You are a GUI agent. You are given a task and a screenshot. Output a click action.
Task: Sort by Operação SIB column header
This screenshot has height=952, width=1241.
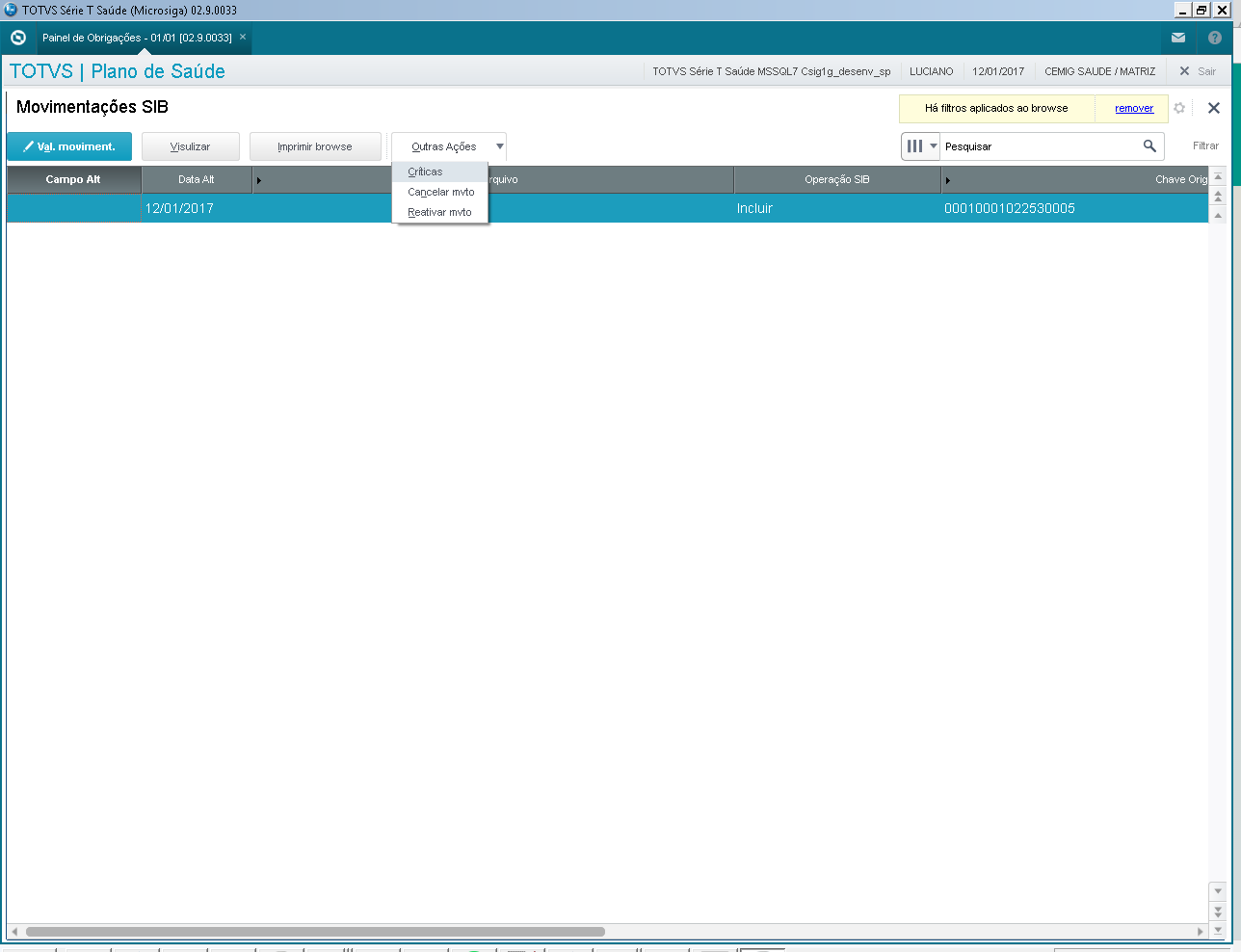click(837, 179)
